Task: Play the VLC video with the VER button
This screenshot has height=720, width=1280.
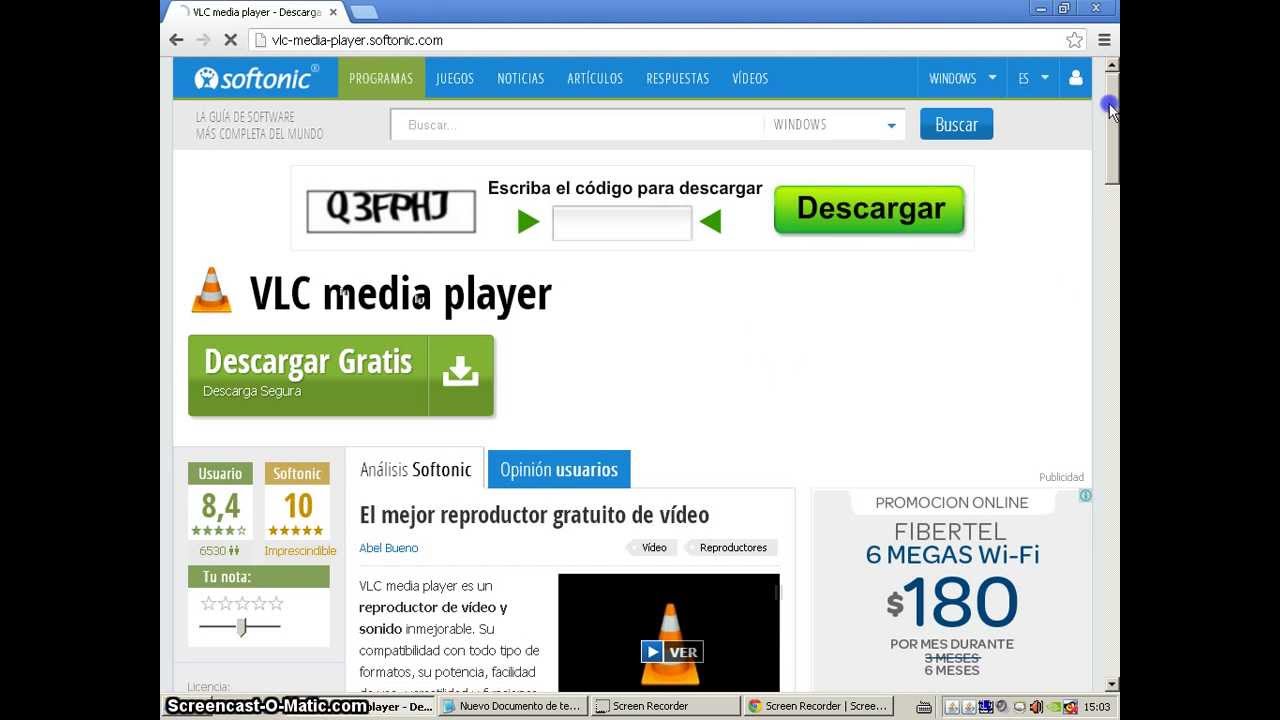Action: (672, 652)
